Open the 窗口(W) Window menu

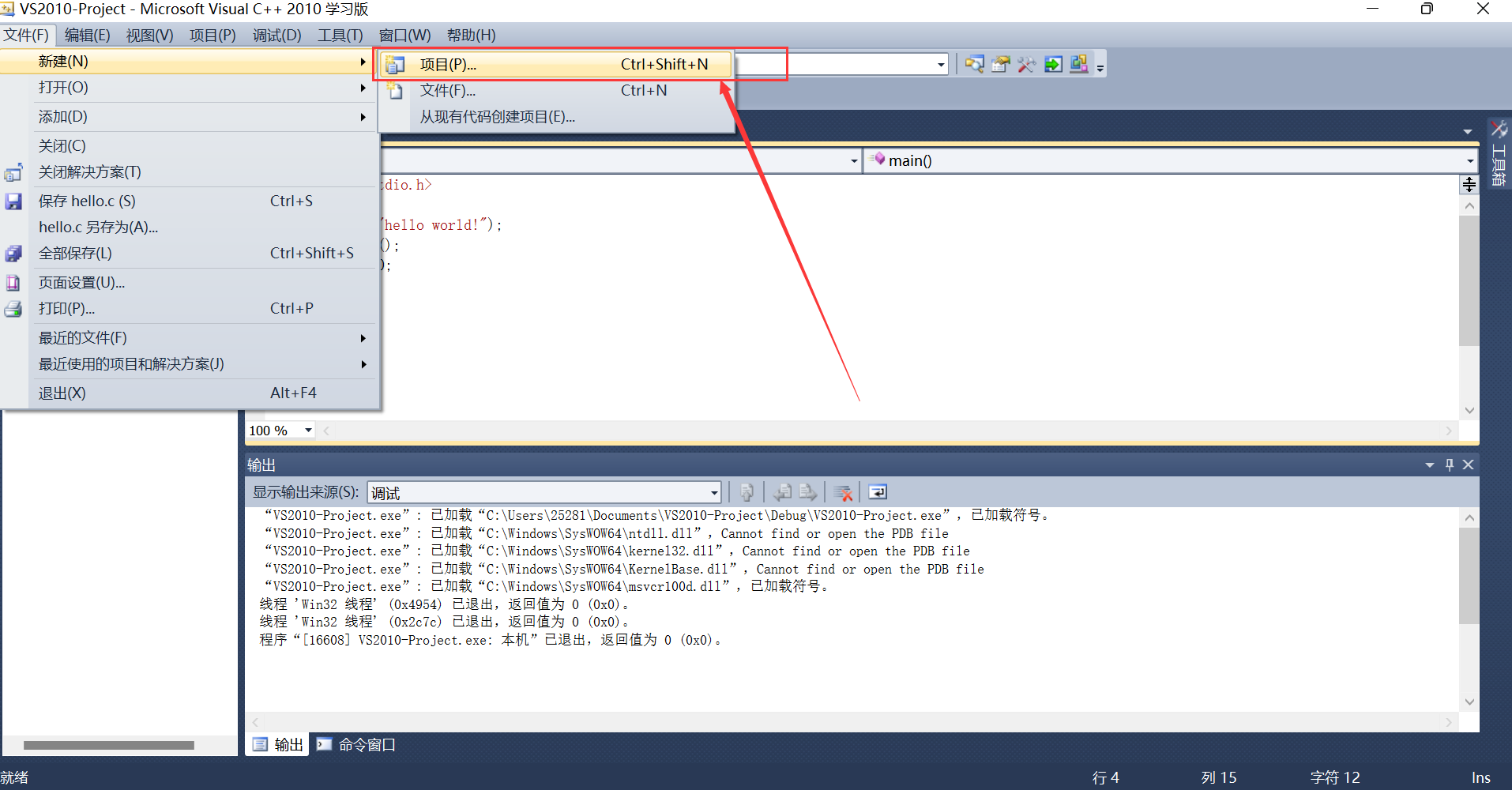tap(404, 35)
